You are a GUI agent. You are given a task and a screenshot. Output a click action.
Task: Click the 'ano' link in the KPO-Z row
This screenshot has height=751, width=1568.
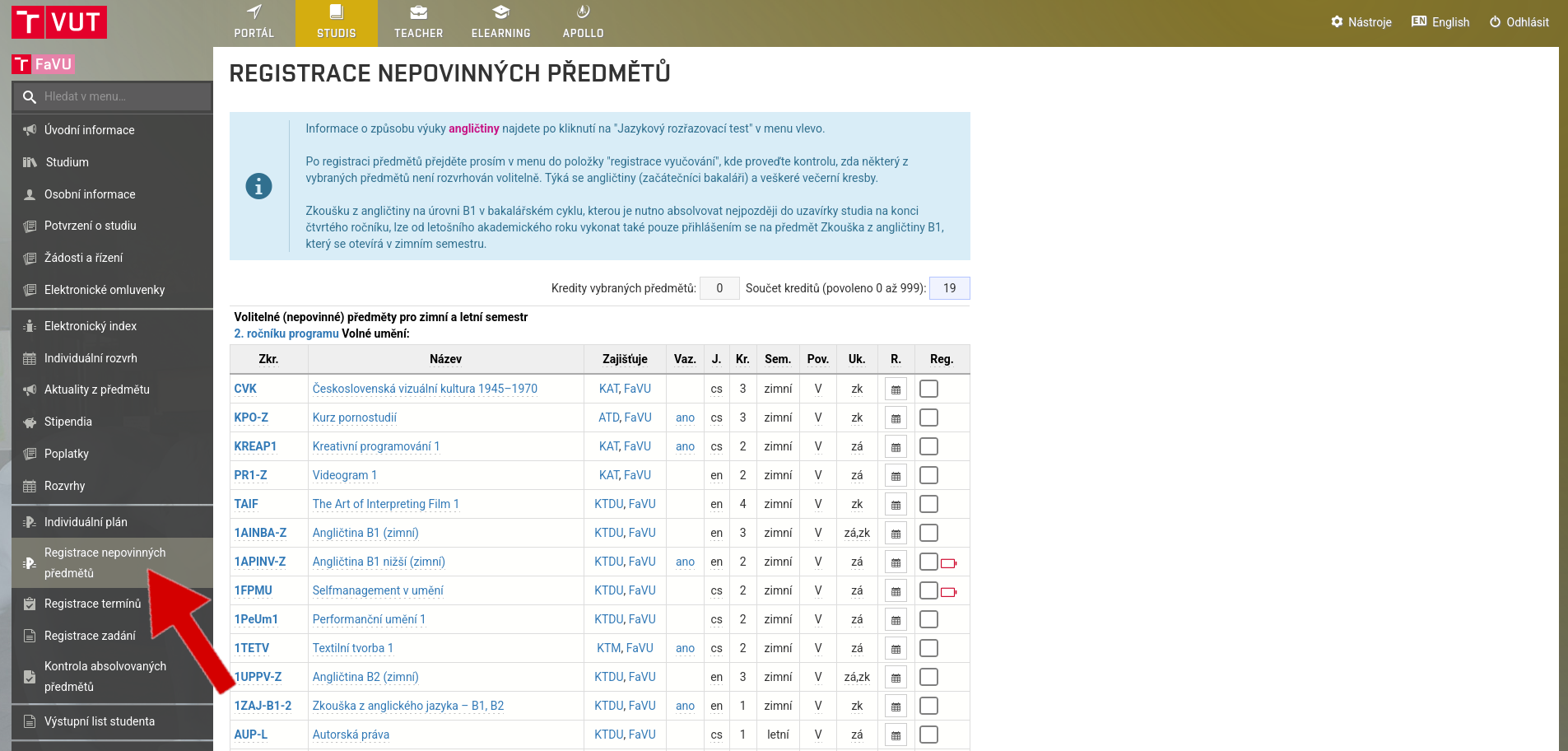click(685, 417)
